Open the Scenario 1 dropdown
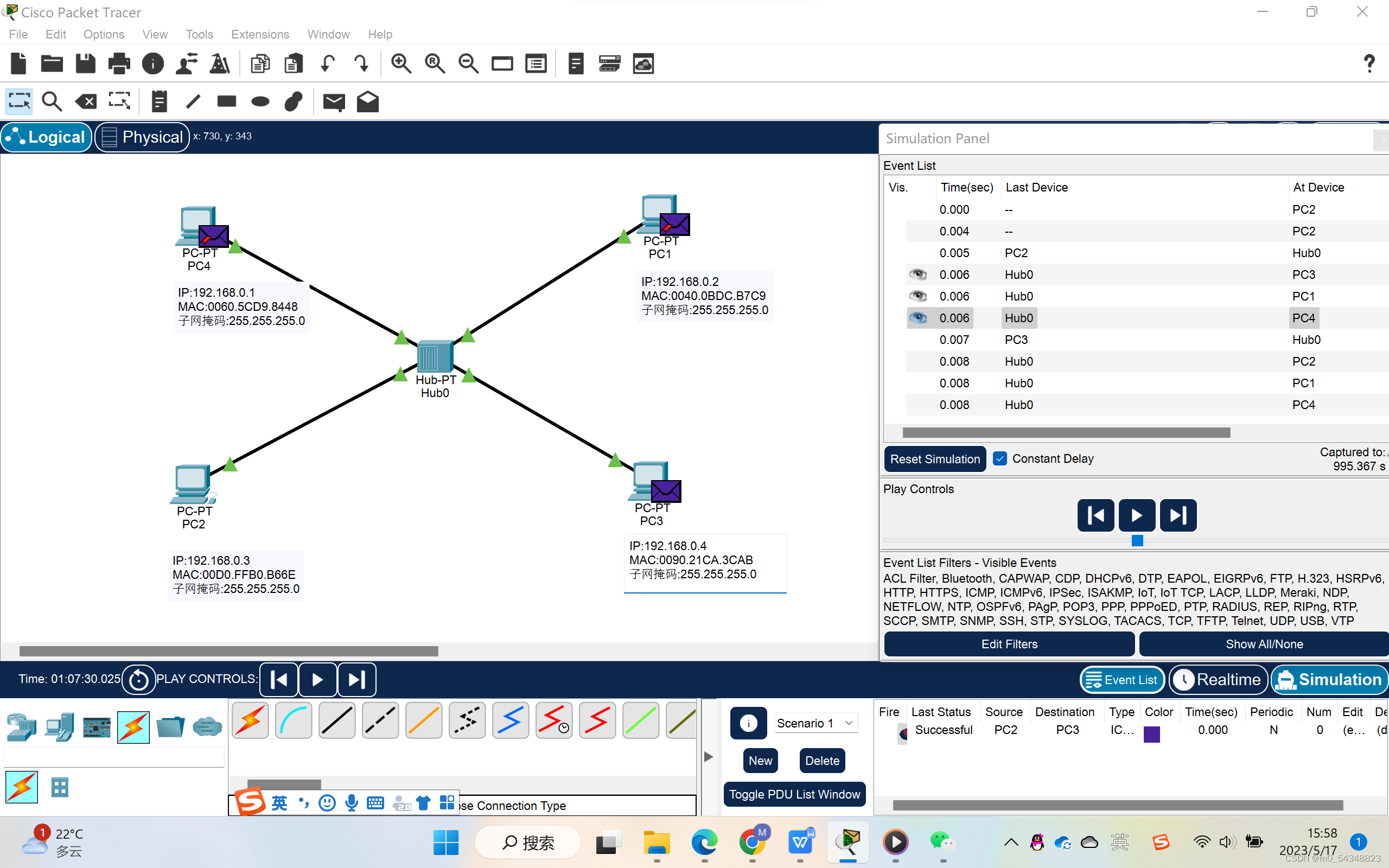Image resolution: width=1389 pixels, height=868 pixels. [x=815, y=723]
